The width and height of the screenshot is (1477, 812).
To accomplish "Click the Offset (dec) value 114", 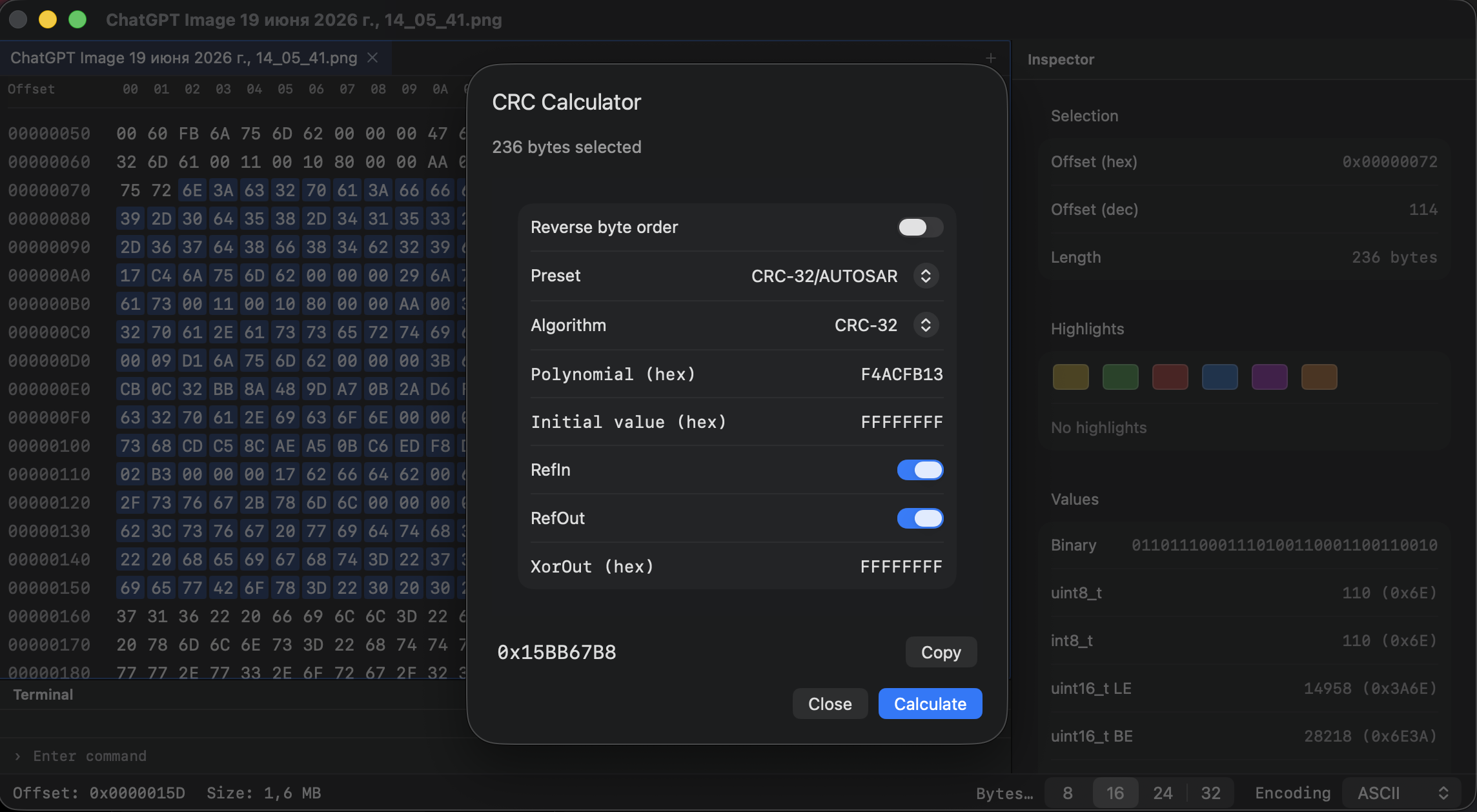I will 1423,210.
